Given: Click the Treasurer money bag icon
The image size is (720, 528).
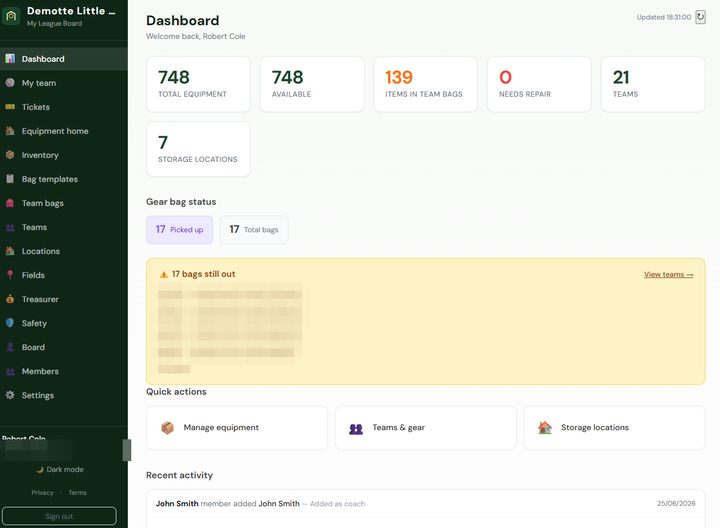Looking at the screenshot, I should (10, 299).
